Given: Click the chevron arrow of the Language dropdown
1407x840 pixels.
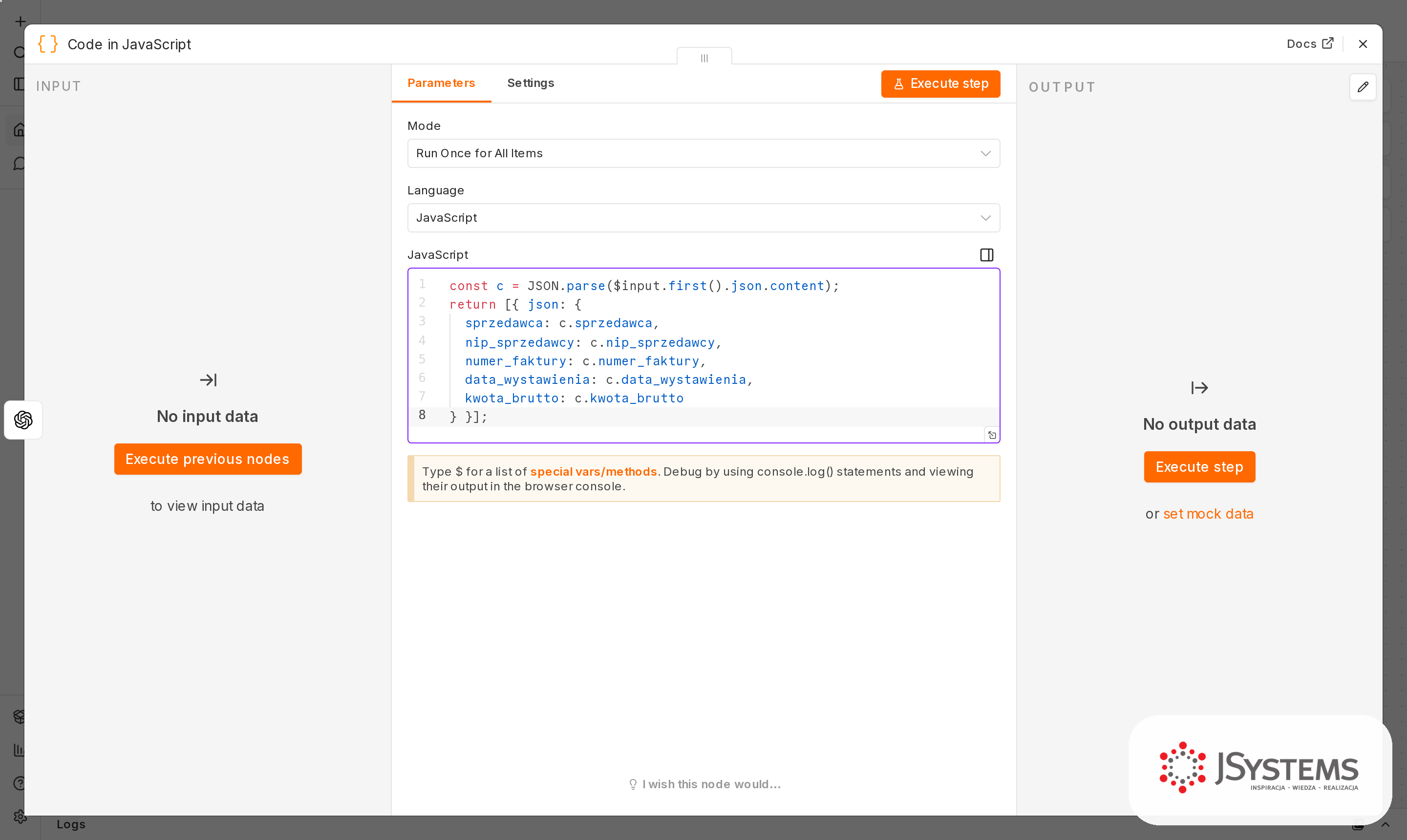Looking at the screenshot, I should point(985,218).
